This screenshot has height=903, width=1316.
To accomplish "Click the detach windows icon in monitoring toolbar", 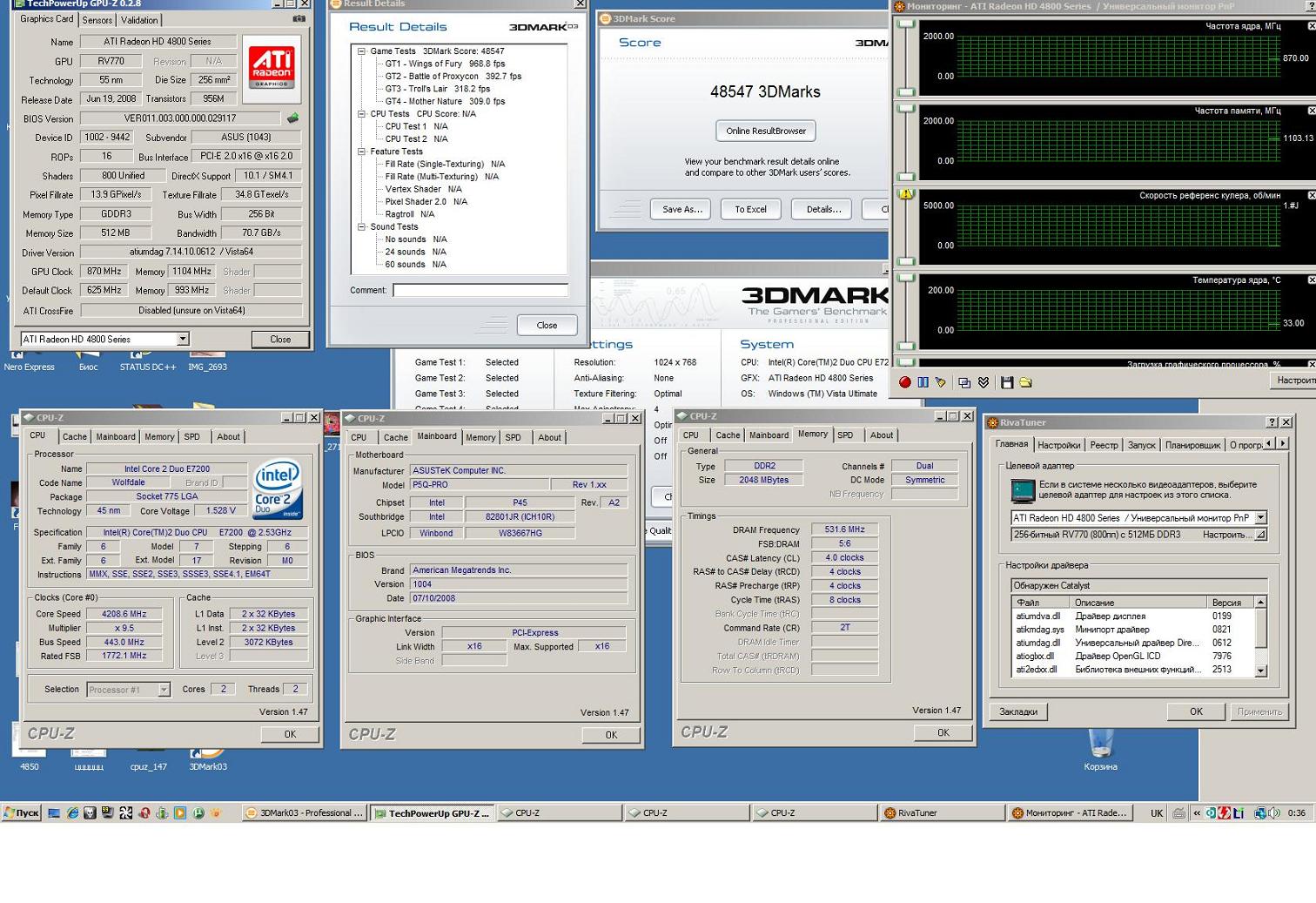I will [964, 382].
